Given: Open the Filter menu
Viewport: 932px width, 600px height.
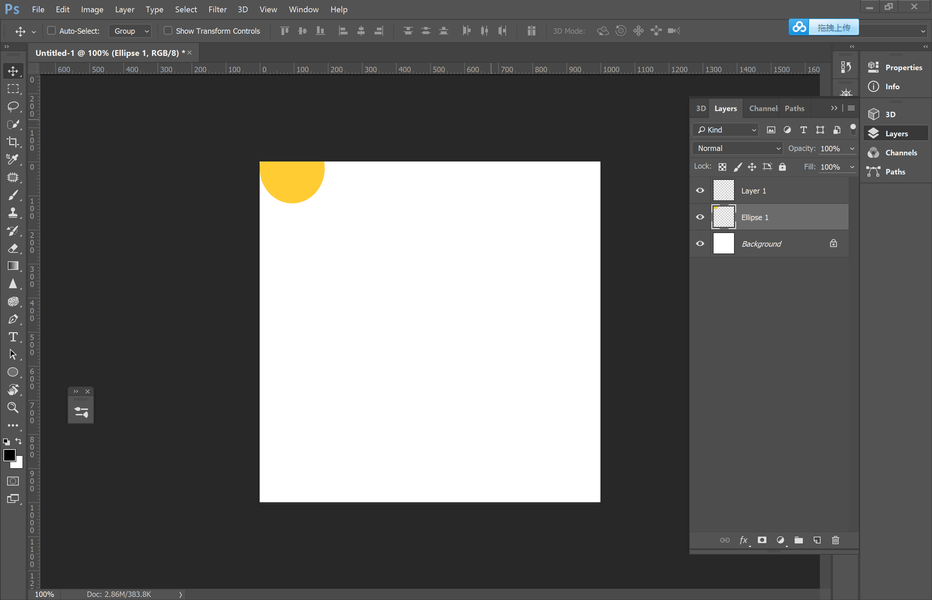Looking at the screenshot, I should coord(218,10).
